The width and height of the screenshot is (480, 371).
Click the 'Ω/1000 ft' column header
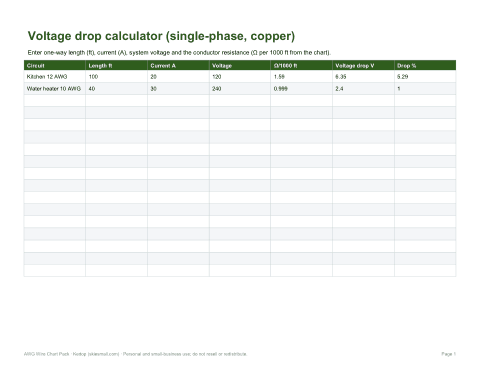coord(302,65)
